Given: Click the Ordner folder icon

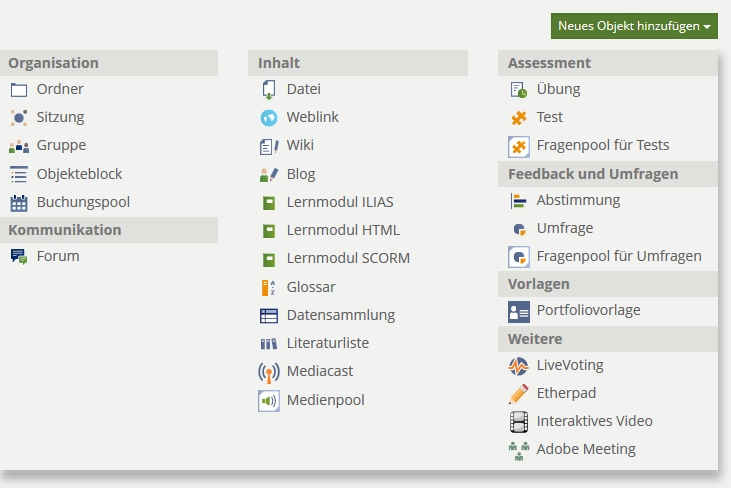Looking at the screenshot, I should tap(19, 90).
